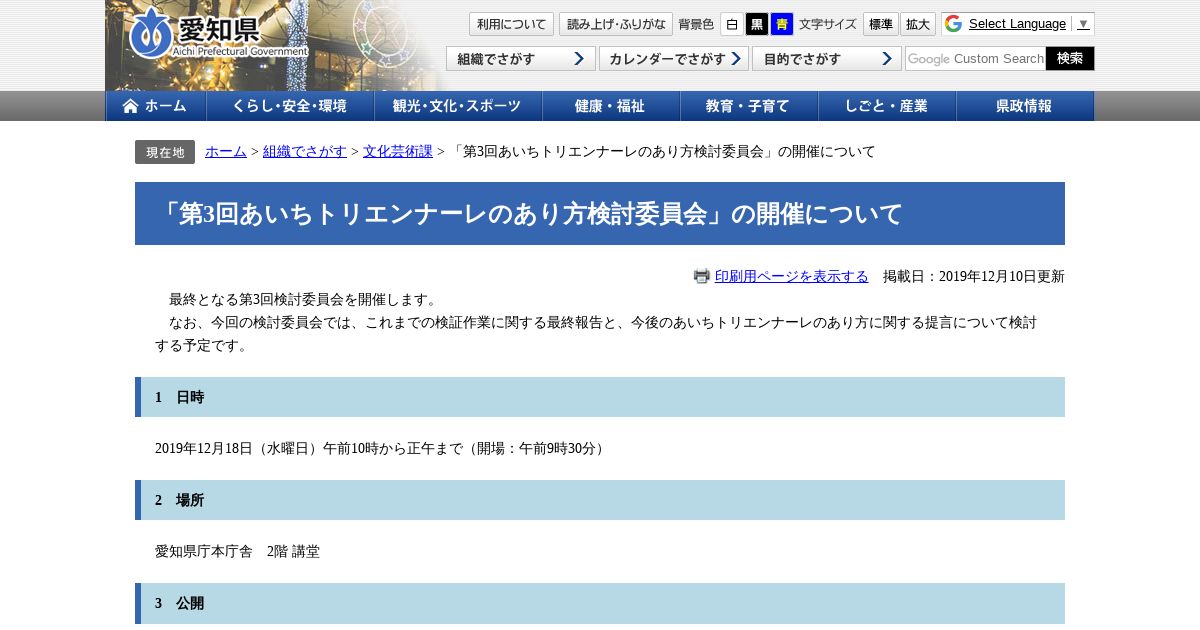Follow ホーム breadcrumb link
This screenshot has width=1200, height=630.
point(226,152)
